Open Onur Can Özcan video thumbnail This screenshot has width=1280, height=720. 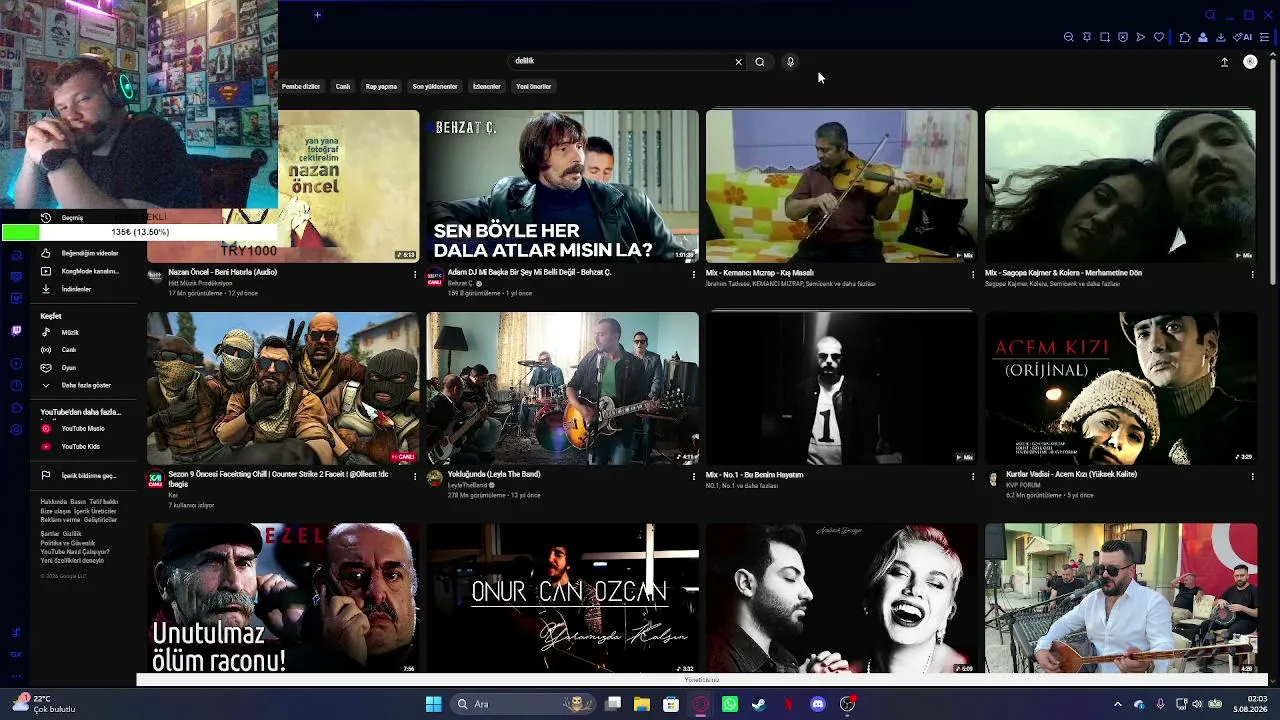click(x=562, y=598)
